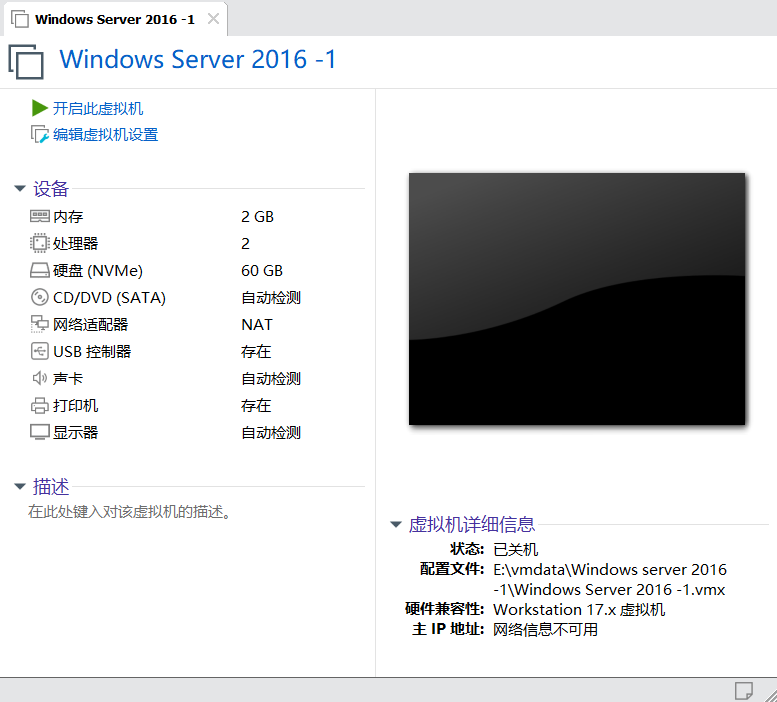Select the CD/DVD disc icon
Viewport: 777px width, 702px height.
(x=40, y=297)
